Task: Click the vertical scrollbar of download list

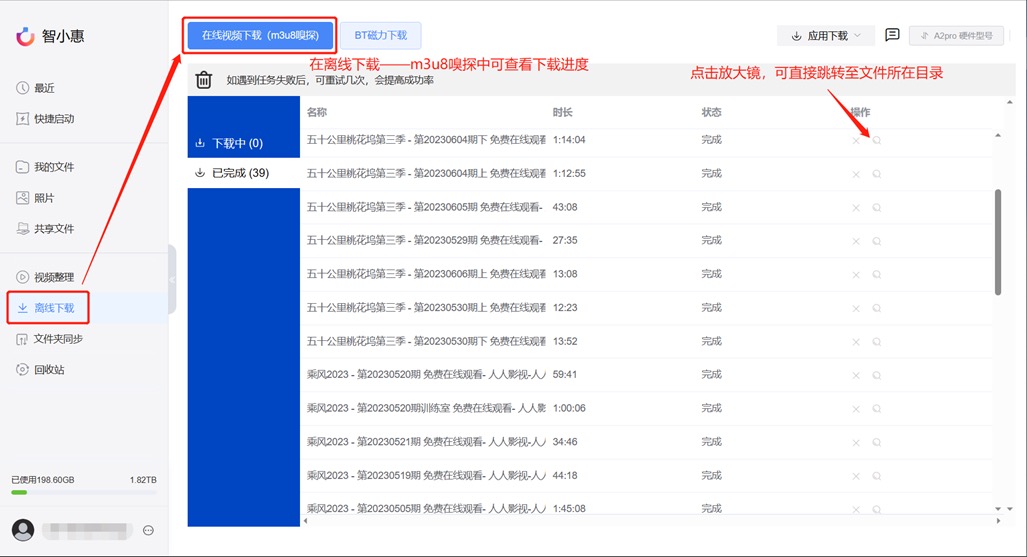Action: (997, 242)
